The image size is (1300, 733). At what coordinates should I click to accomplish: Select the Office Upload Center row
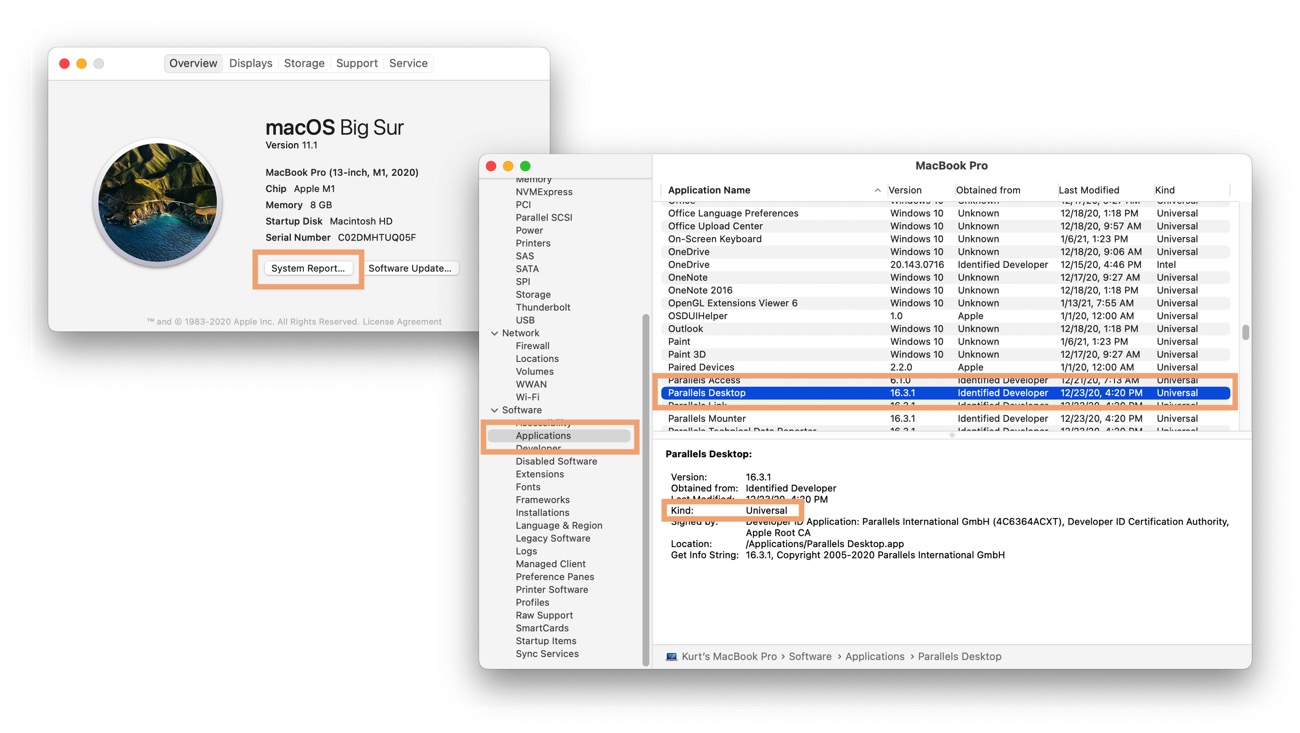click(945, 226)
